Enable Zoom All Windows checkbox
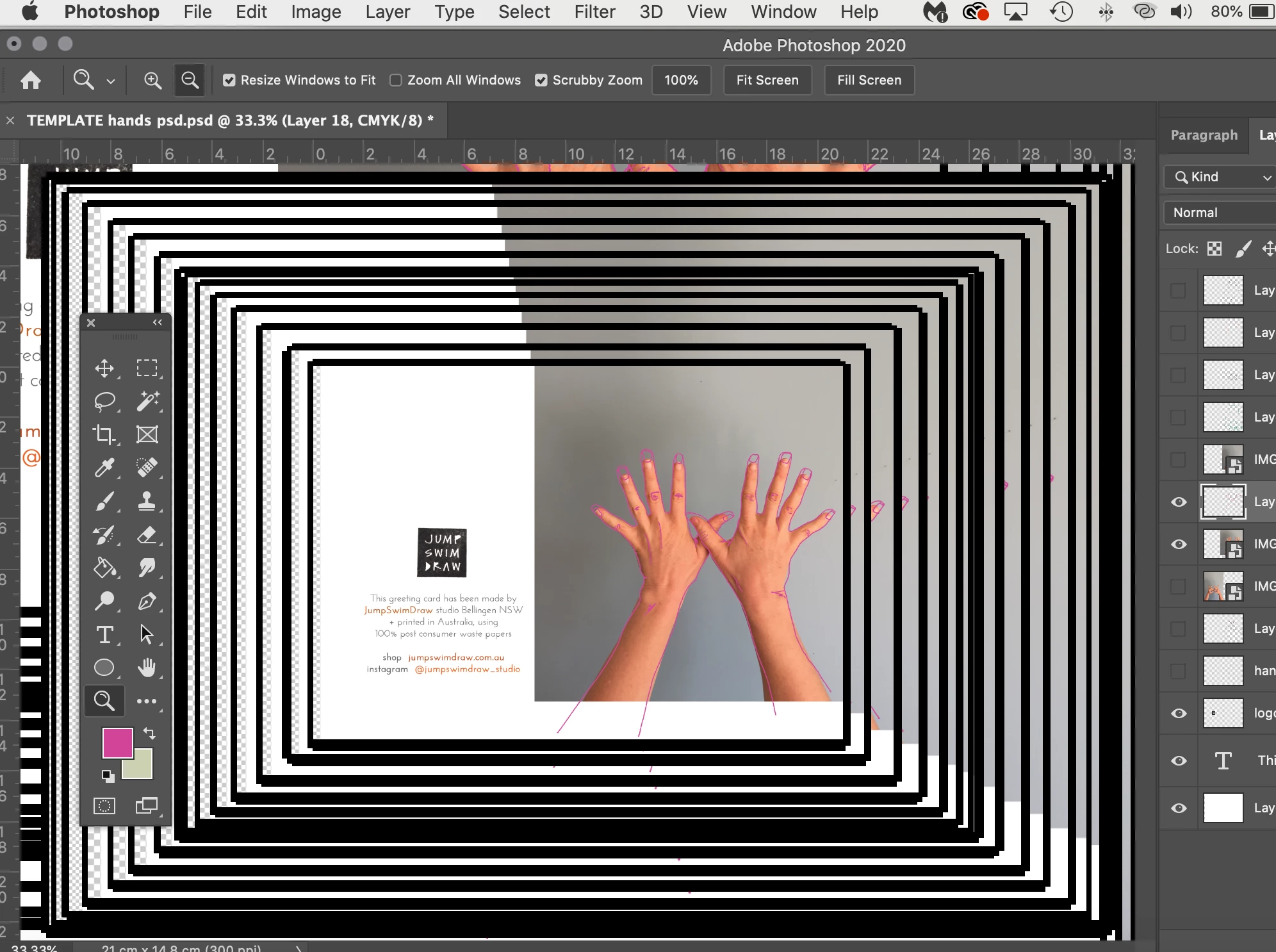Image resolution: width=1276 pixels, height=952 pixels. (396, 80)
